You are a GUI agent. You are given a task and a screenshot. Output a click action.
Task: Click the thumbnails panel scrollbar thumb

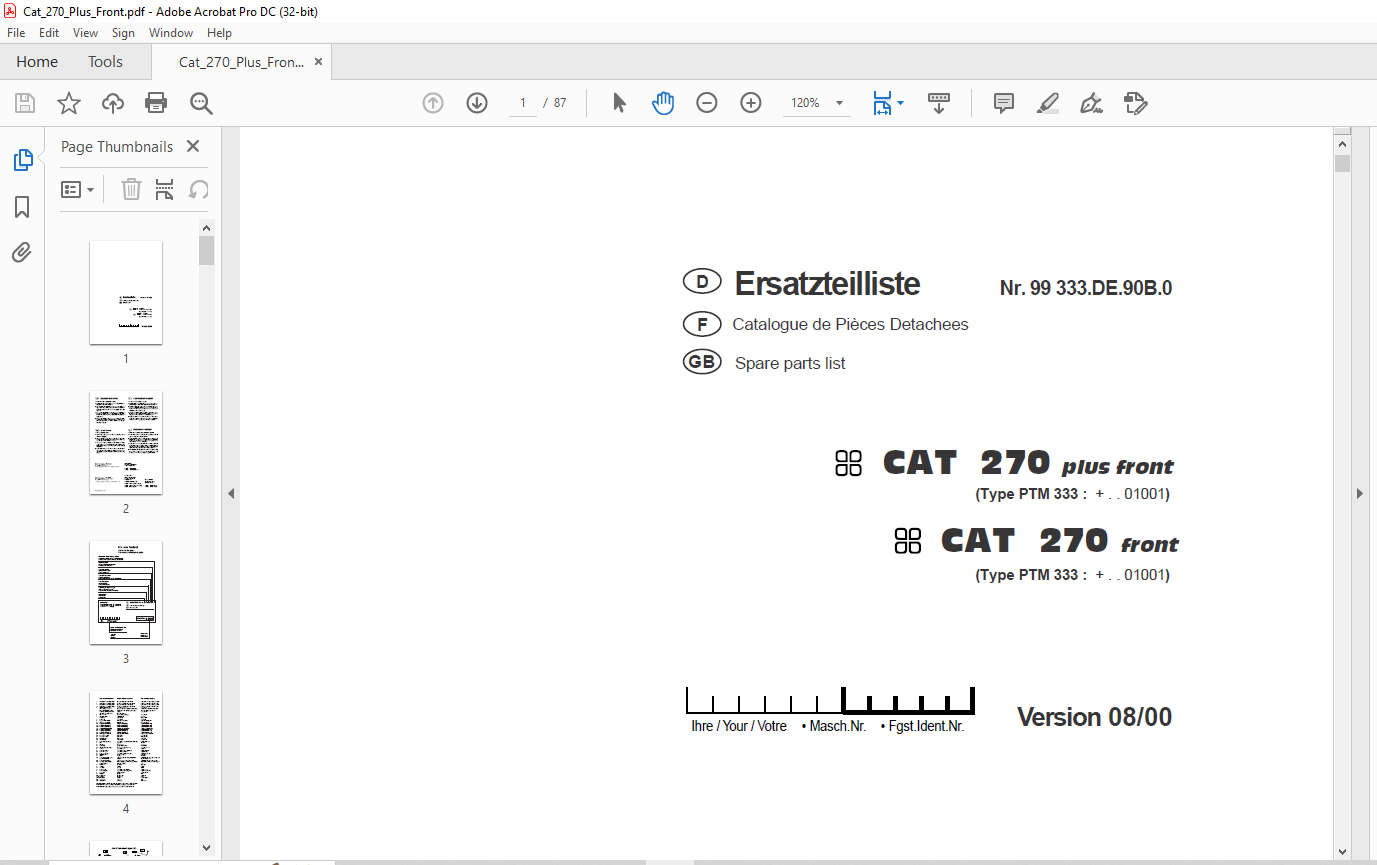(206, 250)
